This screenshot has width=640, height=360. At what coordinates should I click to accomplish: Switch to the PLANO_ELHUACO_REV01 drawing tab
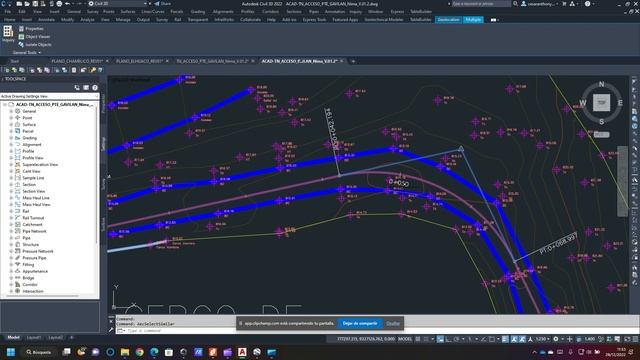pyautogui.click(x=139, y=61)
